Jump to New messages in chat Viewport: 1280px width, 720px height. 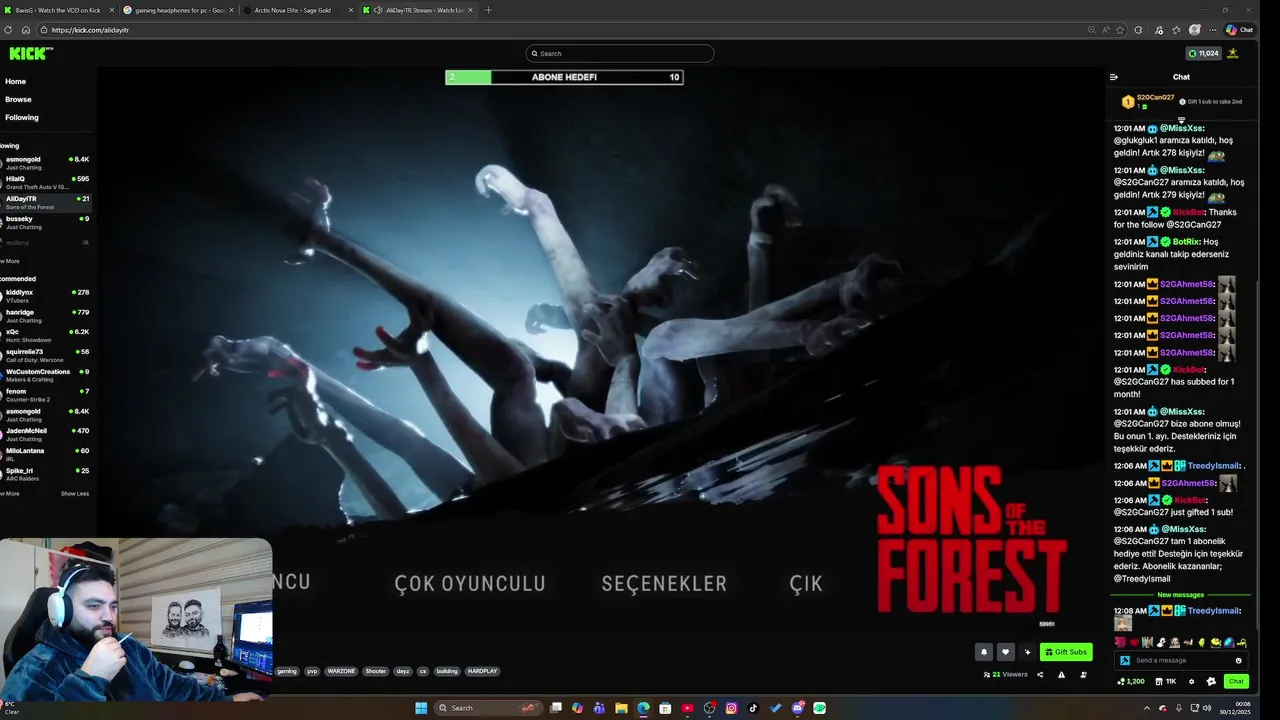click(1181, 595)
